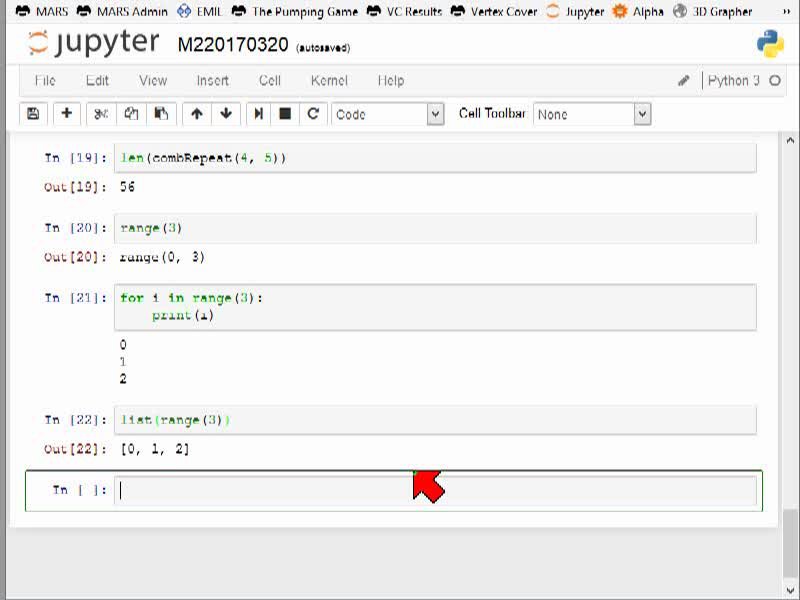Viewport: 800px width, 600px height.
Task: Open the Help menu
Action: (391, 81)
